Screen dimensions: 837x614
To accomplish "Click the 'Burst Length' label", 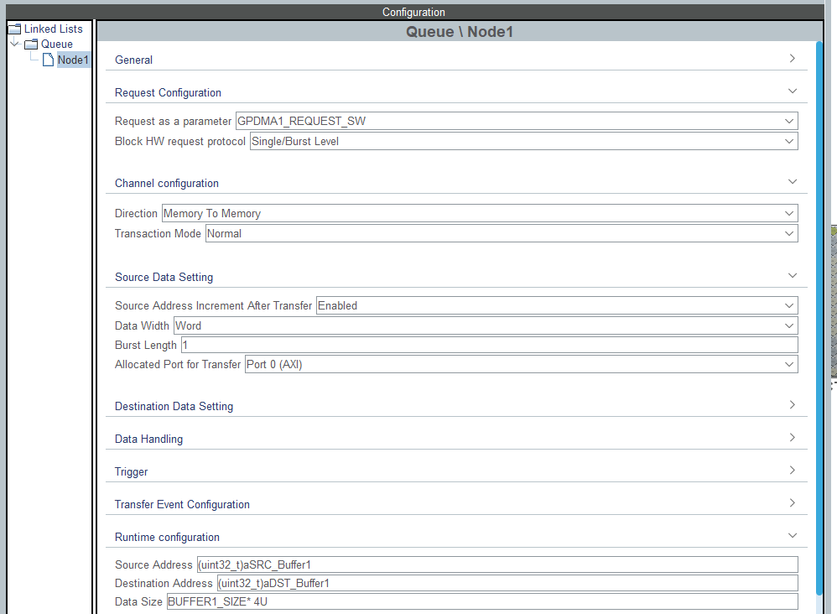I will (145, 345).
